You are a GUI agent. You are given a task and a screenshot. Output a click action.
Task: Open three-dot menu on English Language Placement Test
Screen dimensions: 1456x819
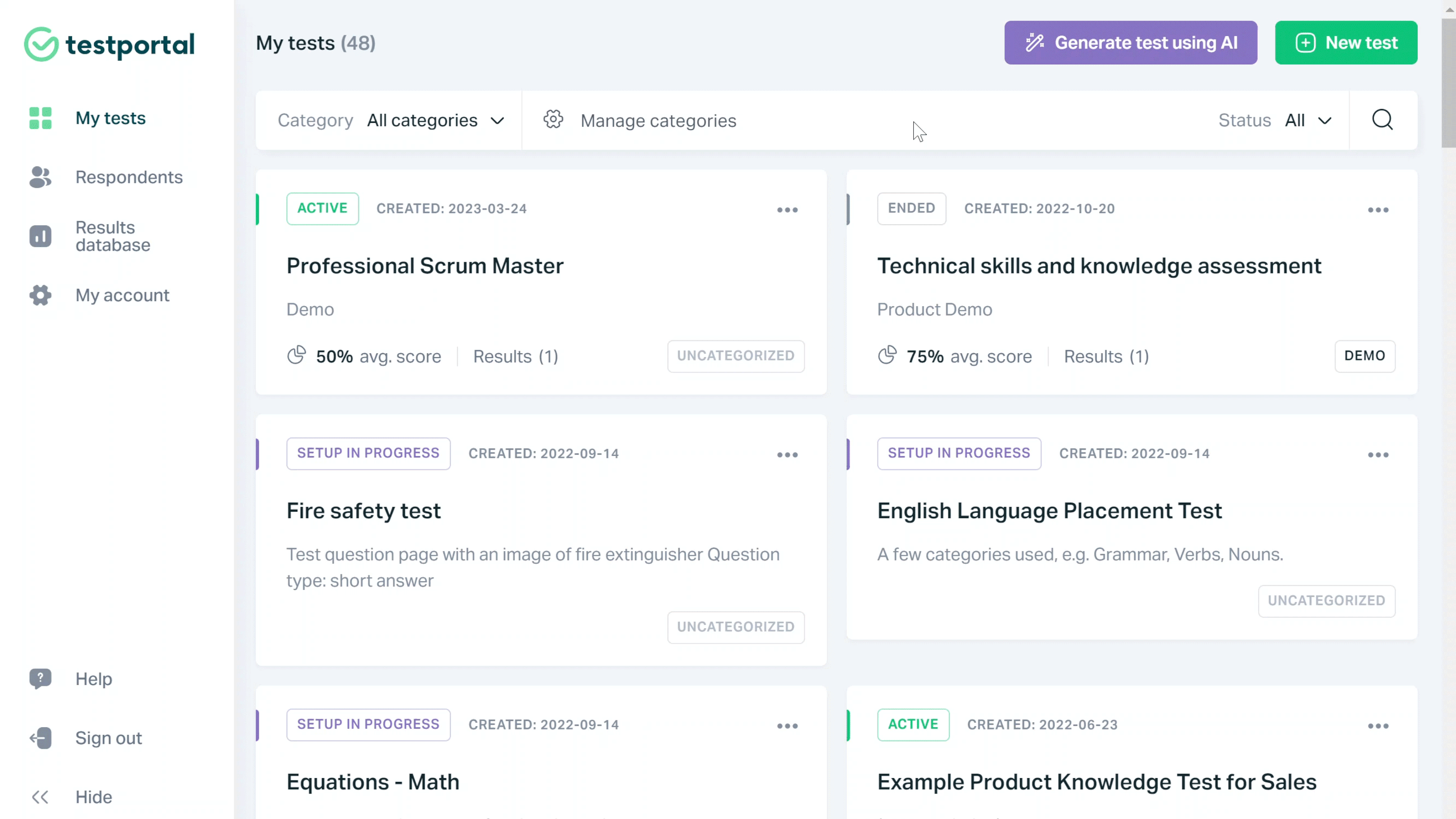coord(1378,455)
